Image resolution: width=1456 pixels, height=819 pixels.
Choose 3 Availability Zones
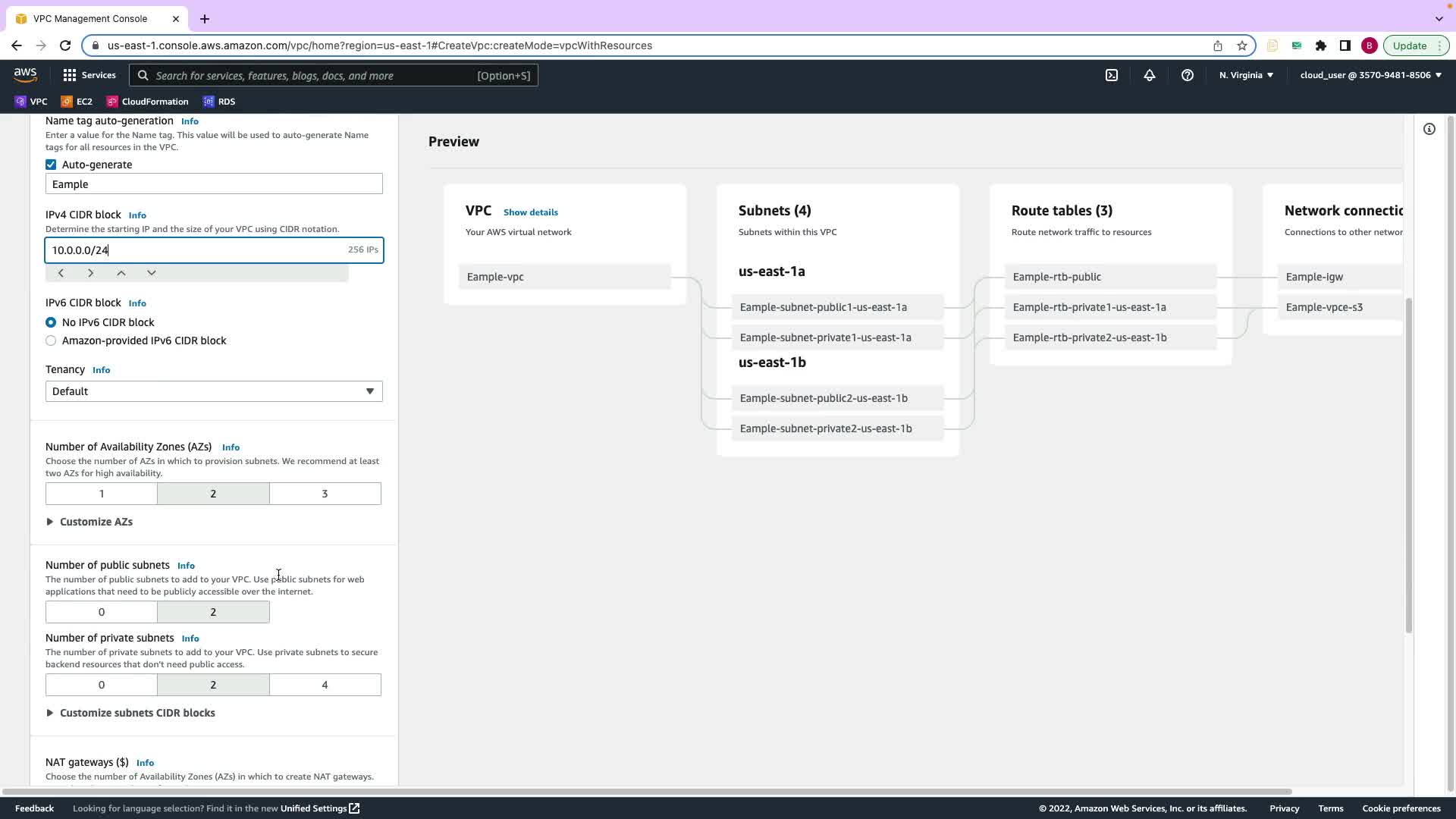(325, 494)
